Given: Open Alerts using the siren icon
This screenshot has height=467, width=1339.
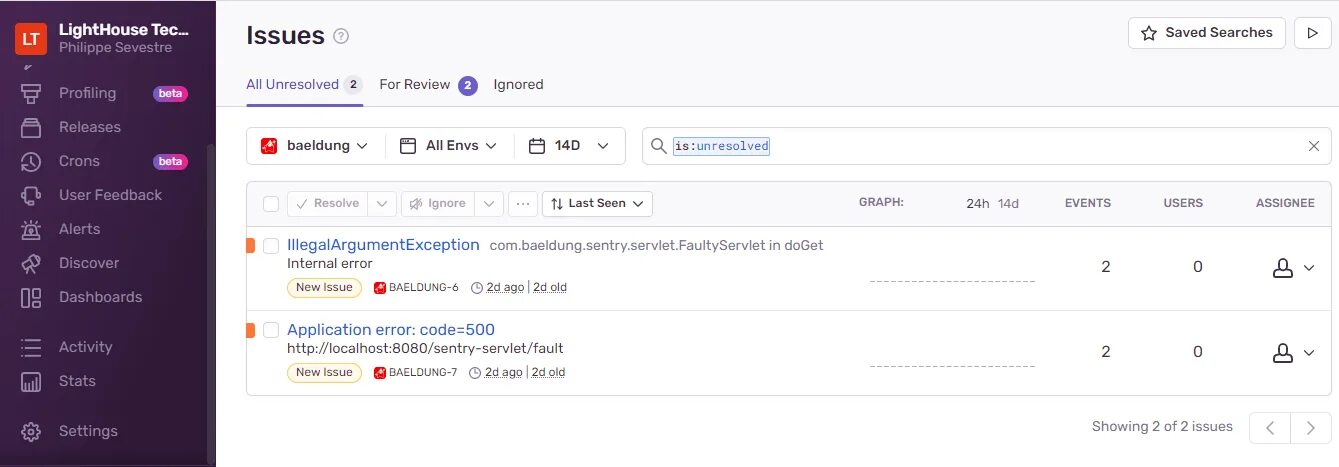Looking at the screenshot, I should [x=31, y=229].
